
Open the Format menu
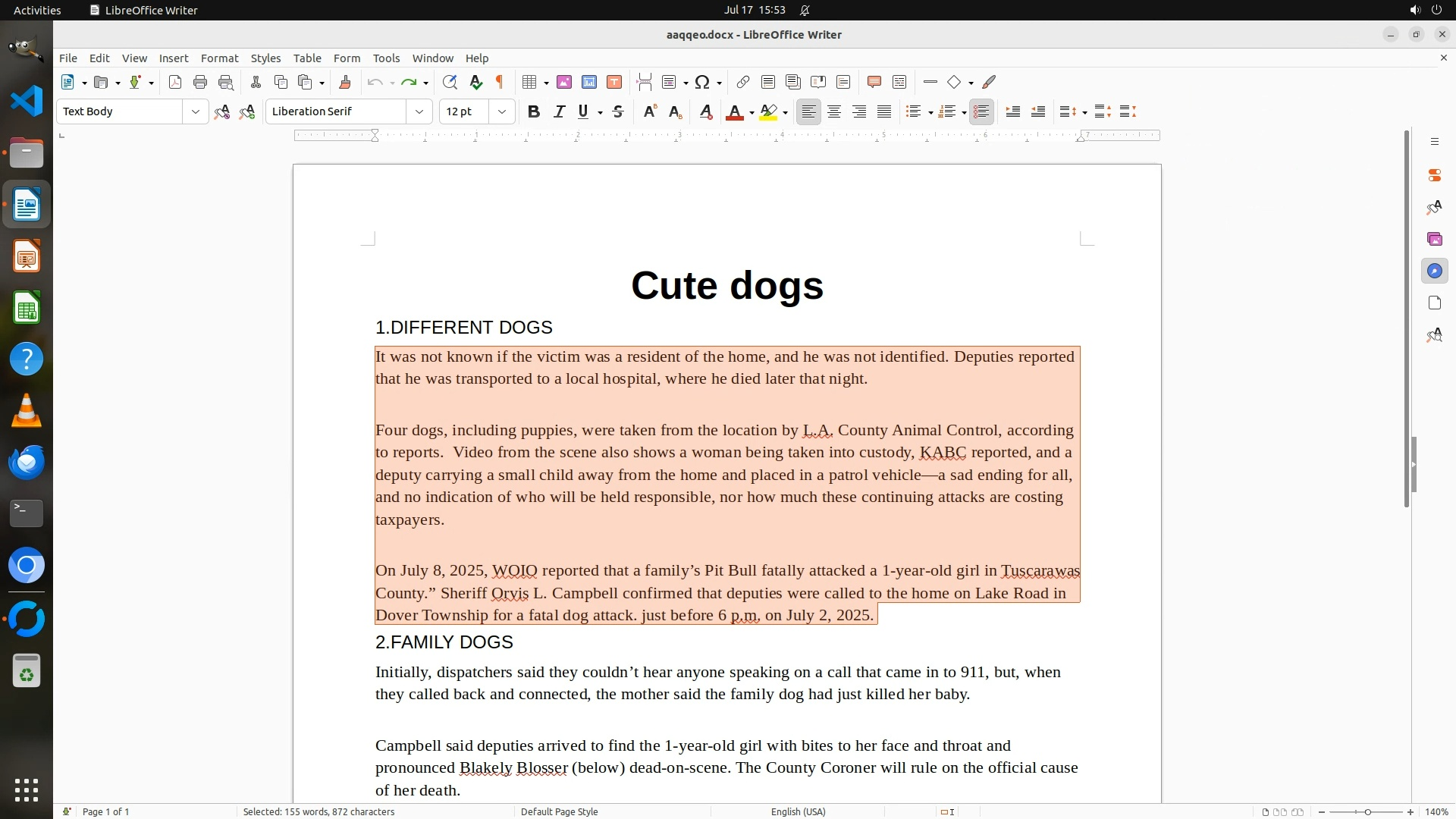(219, 58)
